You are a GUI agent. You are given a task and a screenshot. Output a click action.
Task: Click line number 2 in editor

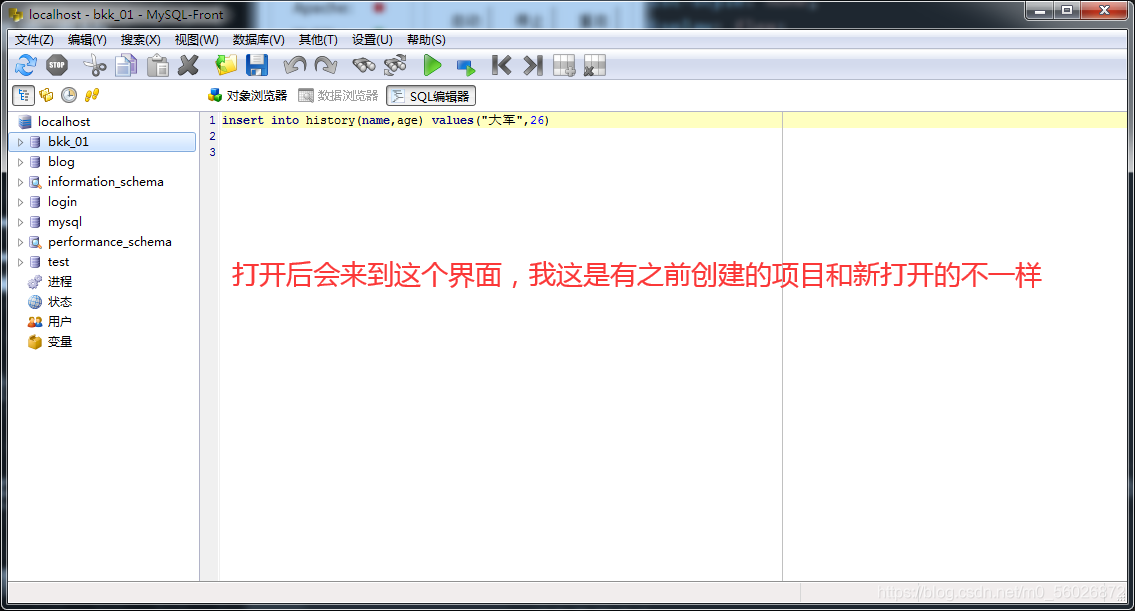pos(212,136)
